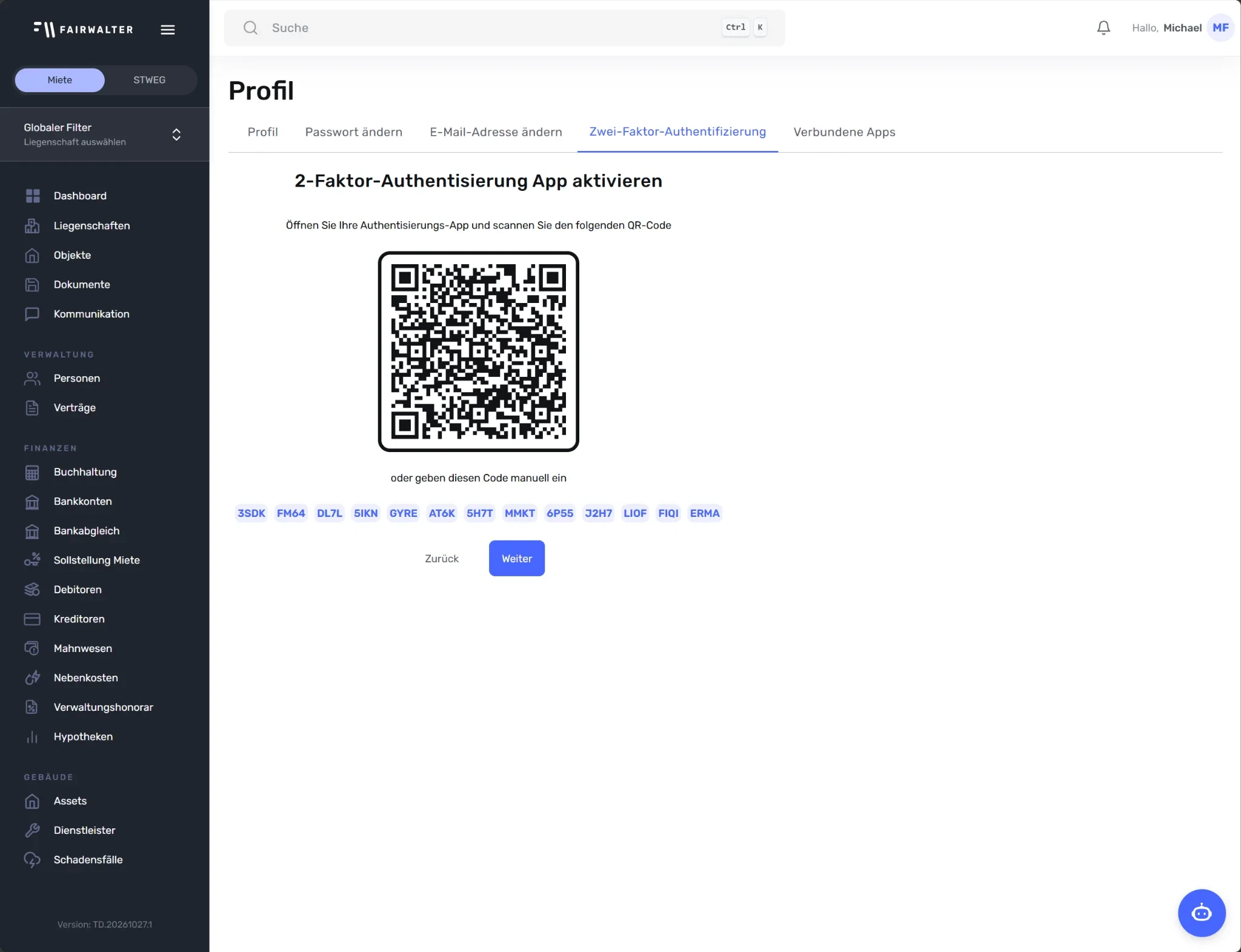Click the Fairwalter logo
The image size is (1241, 952).
click(84, 29)
